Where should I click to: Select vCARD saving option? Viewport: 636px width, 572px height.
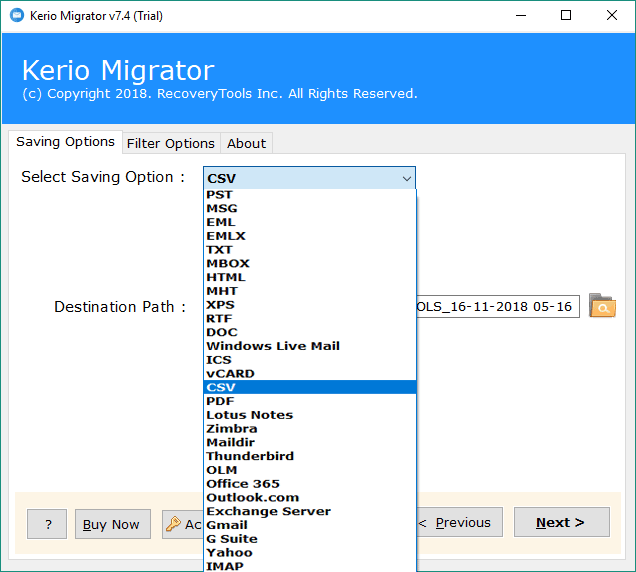point(310,374)
